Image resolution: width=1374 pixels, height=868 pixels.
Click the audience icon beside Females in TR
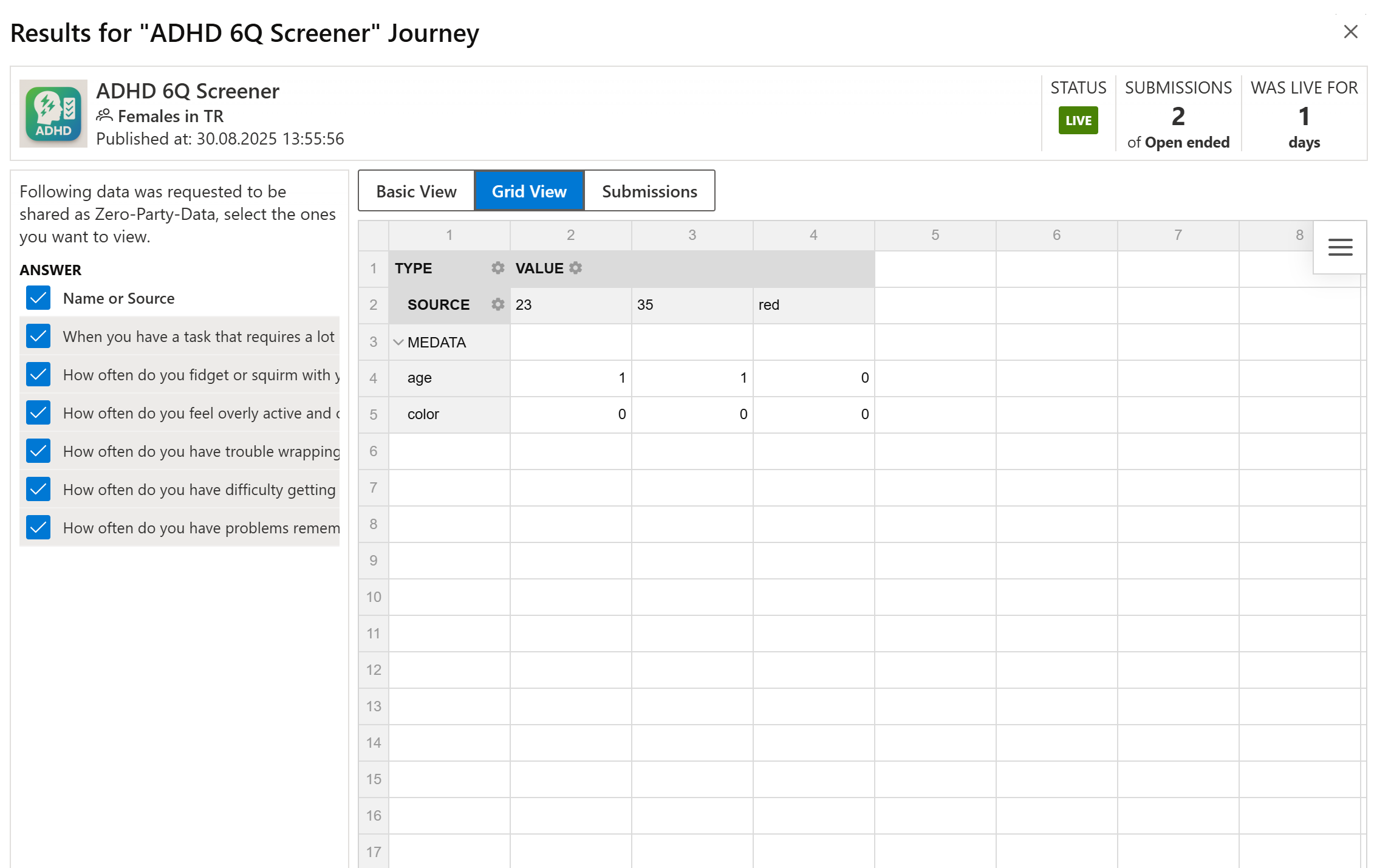[104, 115]
